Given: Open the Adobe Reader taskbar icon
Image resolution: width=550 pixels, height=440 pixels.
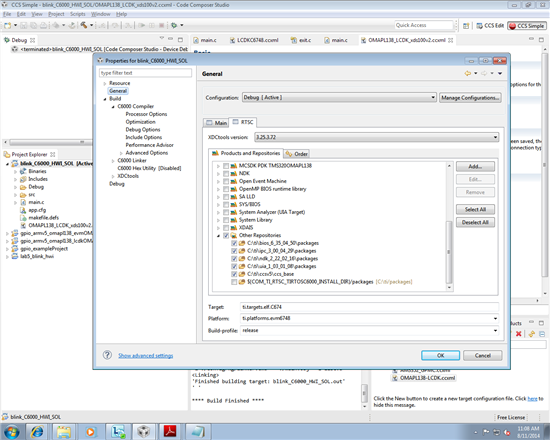Looking at the screenshot, I should coord(170,431).
